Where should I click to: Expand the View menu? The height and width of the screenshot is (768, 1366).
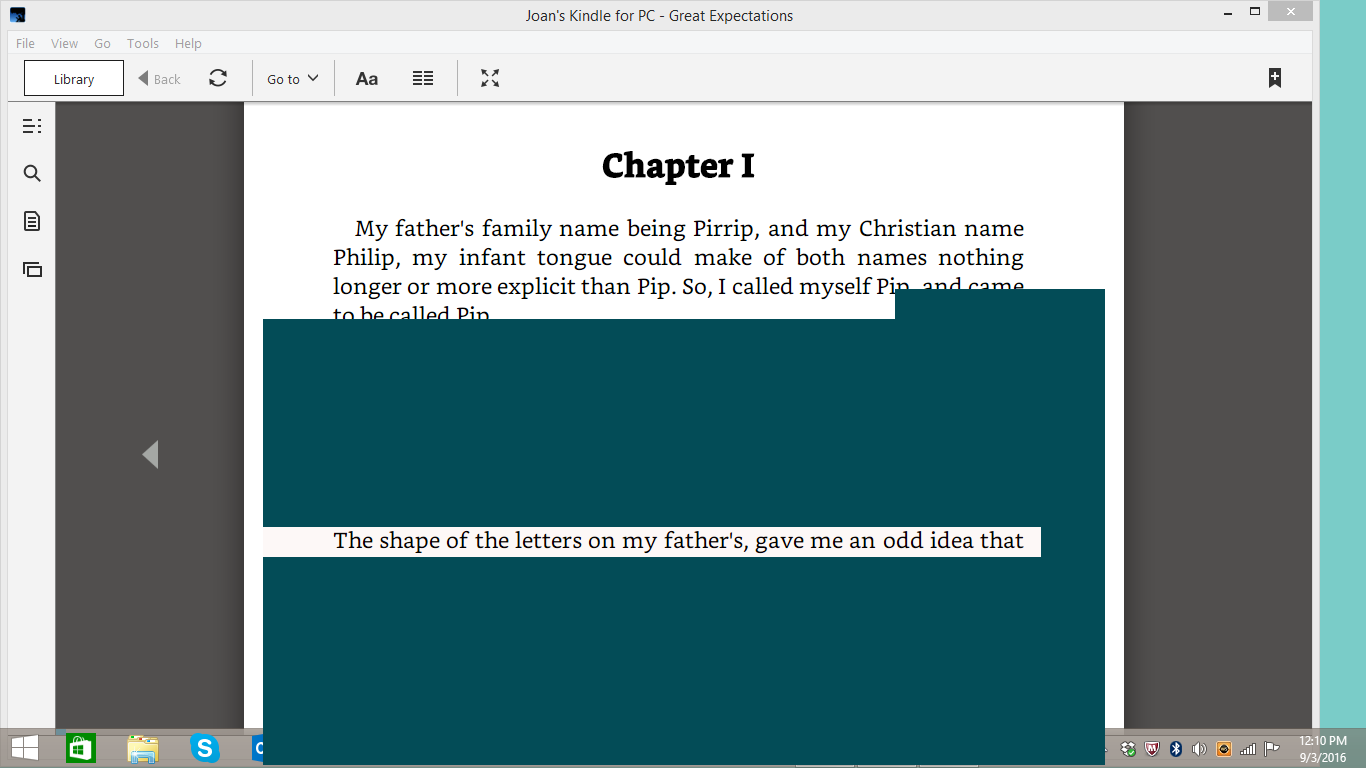tap(64, 43)
